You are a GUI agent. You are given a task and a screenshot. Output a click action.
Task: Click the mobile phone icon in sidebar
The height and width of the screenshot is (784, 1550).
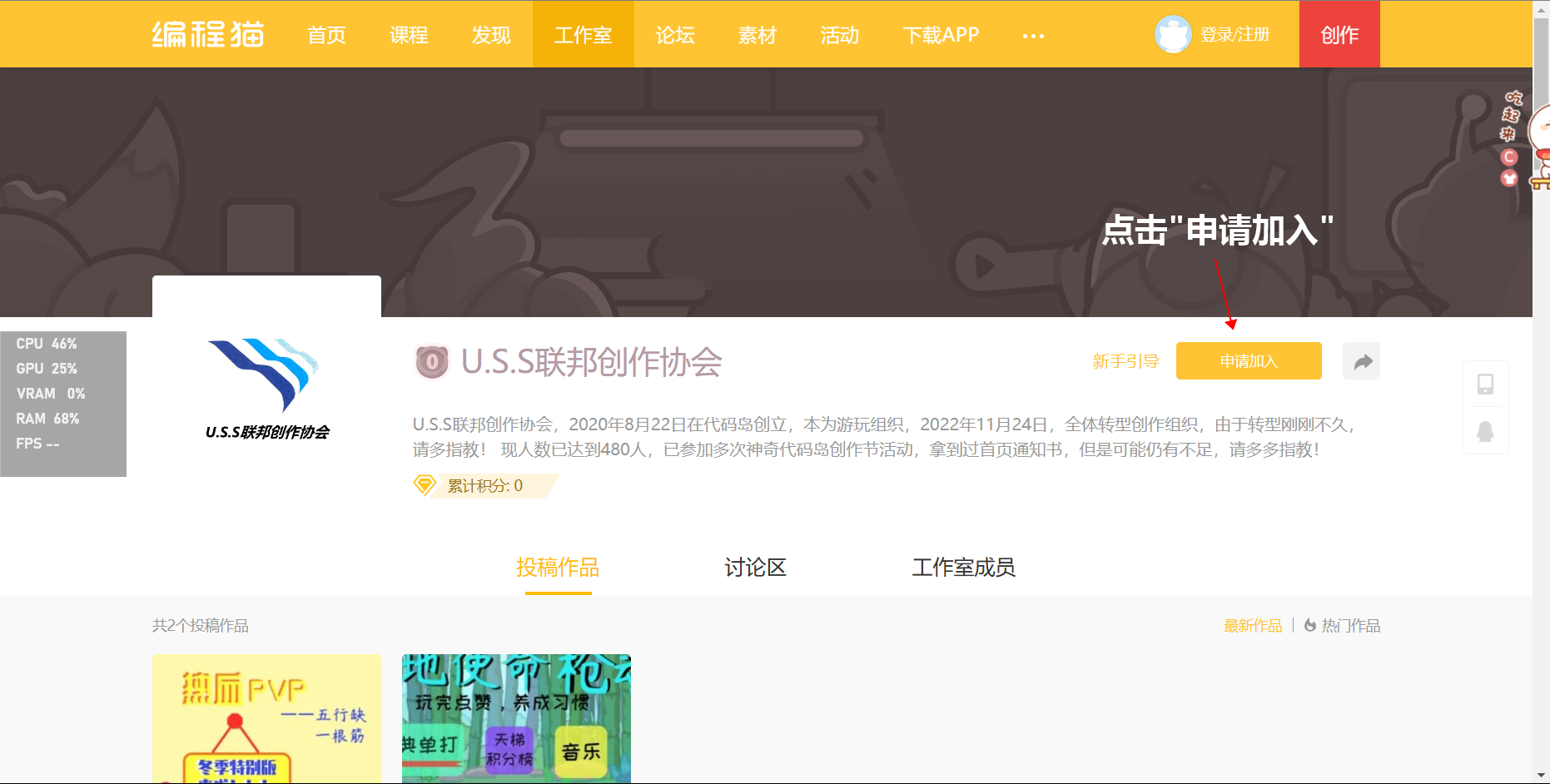coord(1485,384)
